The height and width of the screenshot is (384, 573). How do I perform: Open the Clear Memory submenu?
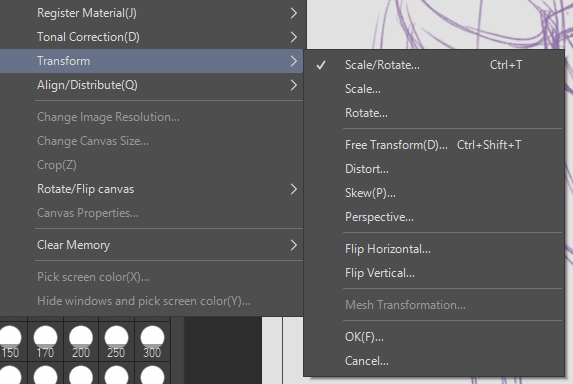[151, 245]
